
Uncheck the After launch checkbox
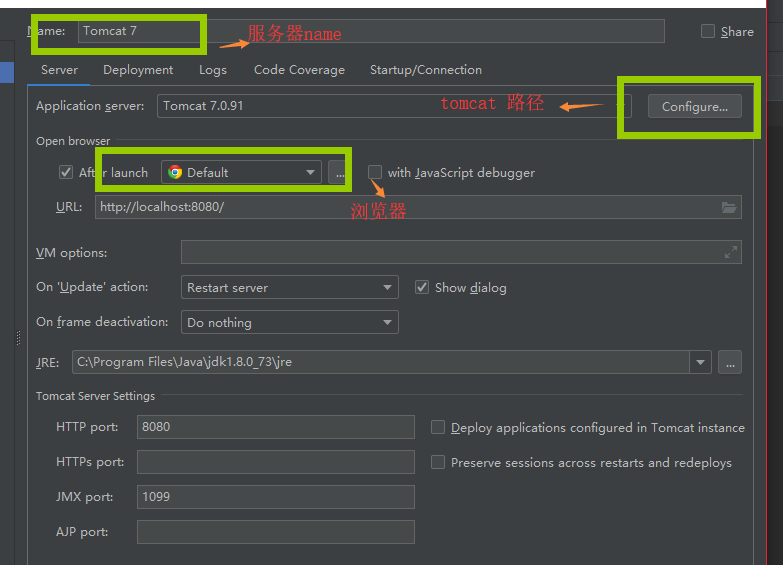66,172
